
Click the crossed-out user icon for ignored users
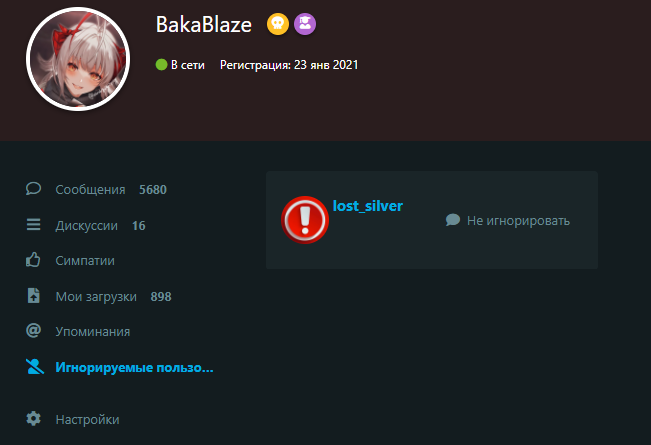point(34,367)
